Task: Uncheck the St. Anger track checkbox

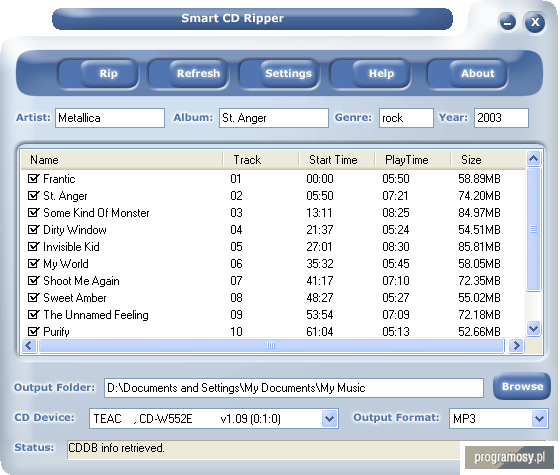Action: (33, 195)
